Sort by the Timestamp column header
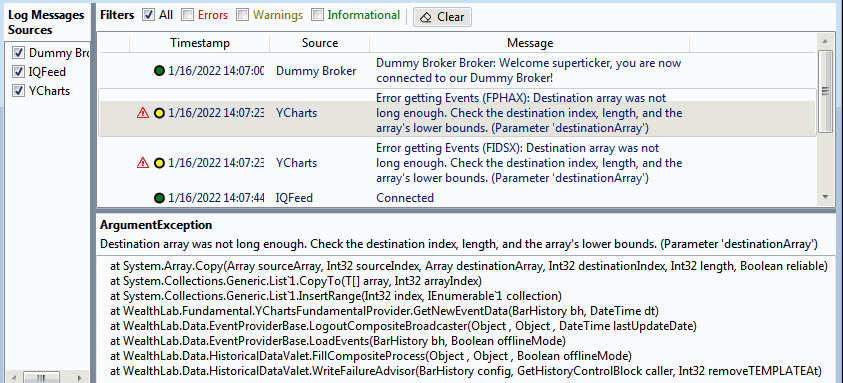 pos(200,43)
